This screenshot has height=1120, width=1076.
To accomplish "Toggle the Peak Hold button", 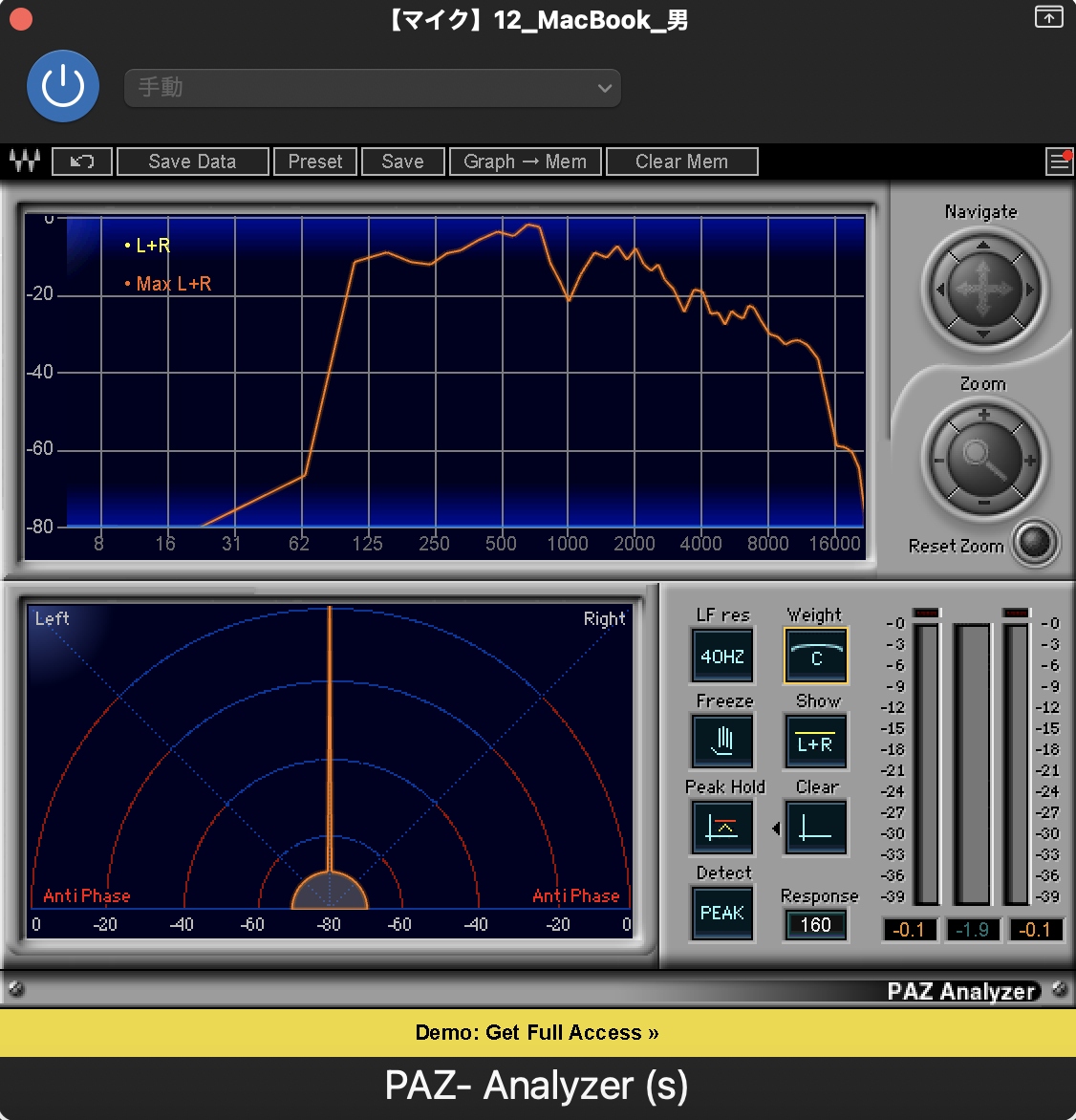I will (x=722, y=828).
